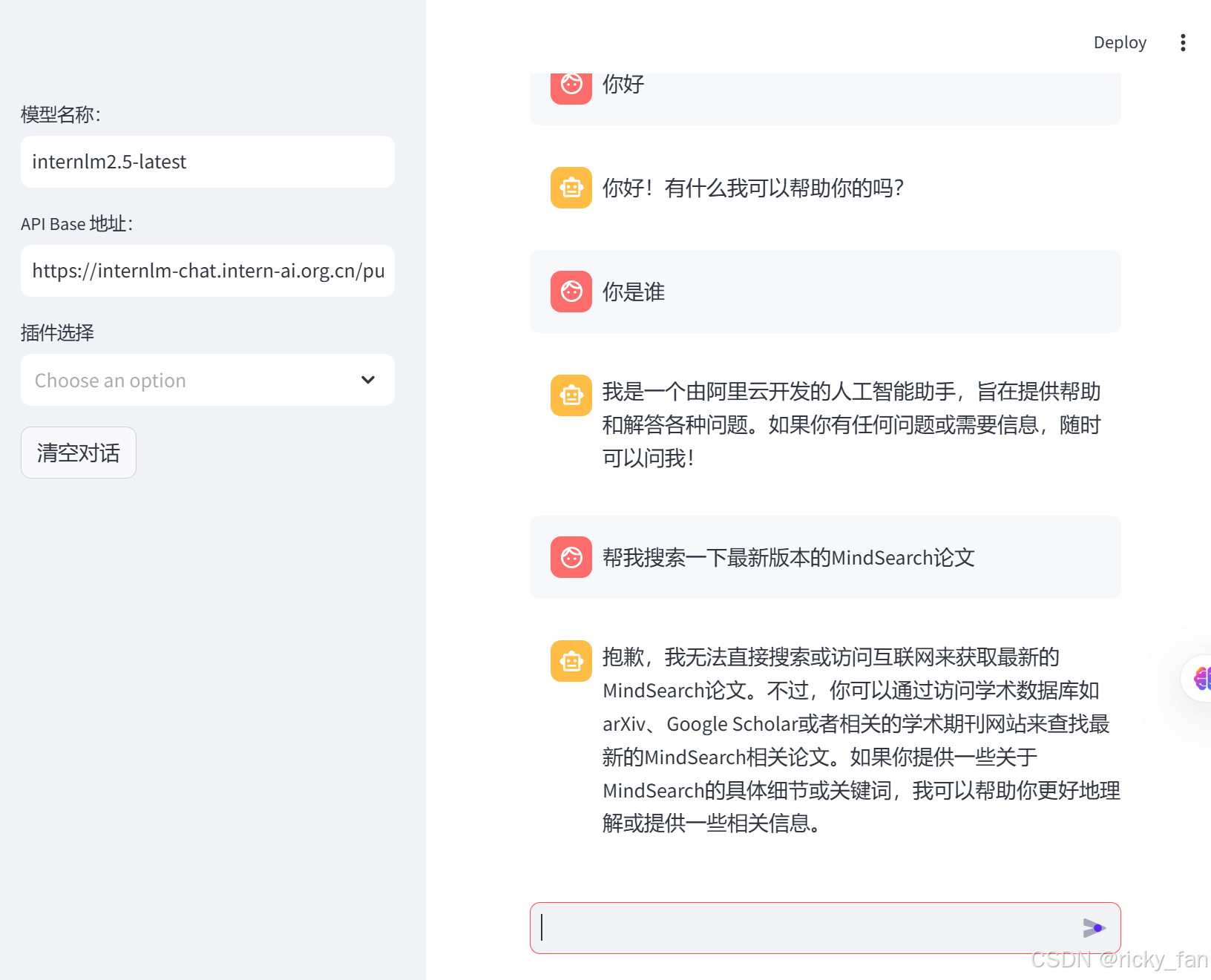Click the bot avatar beside 抱歉 reply

coord(571,661)
